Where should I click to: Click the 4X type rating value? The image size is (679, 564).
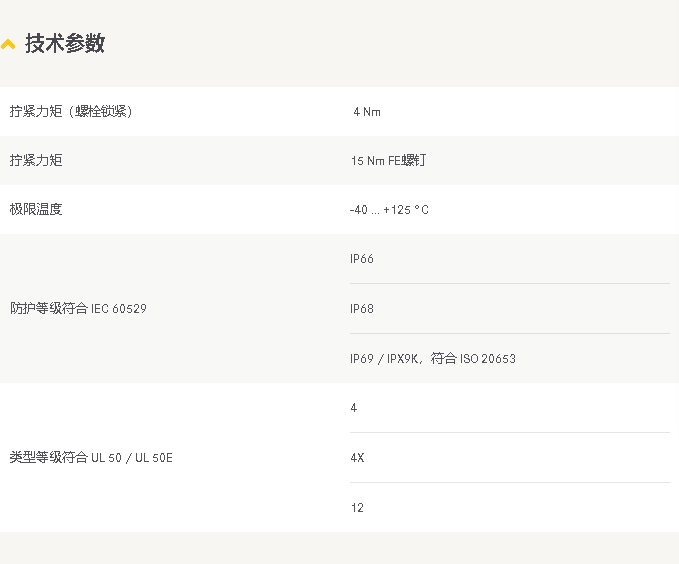[357, 458]
